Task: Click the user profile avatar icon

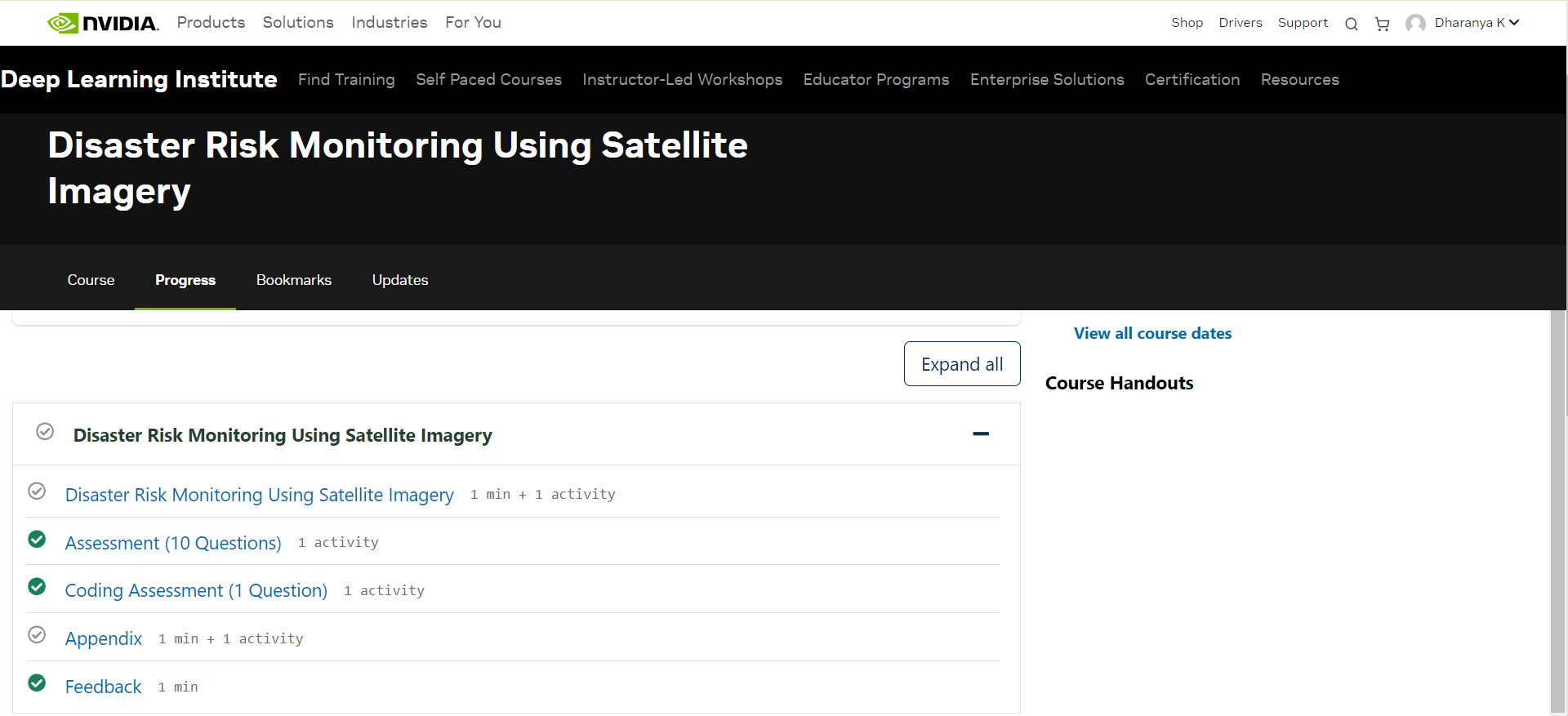Action: click(x=1415, y=24)
